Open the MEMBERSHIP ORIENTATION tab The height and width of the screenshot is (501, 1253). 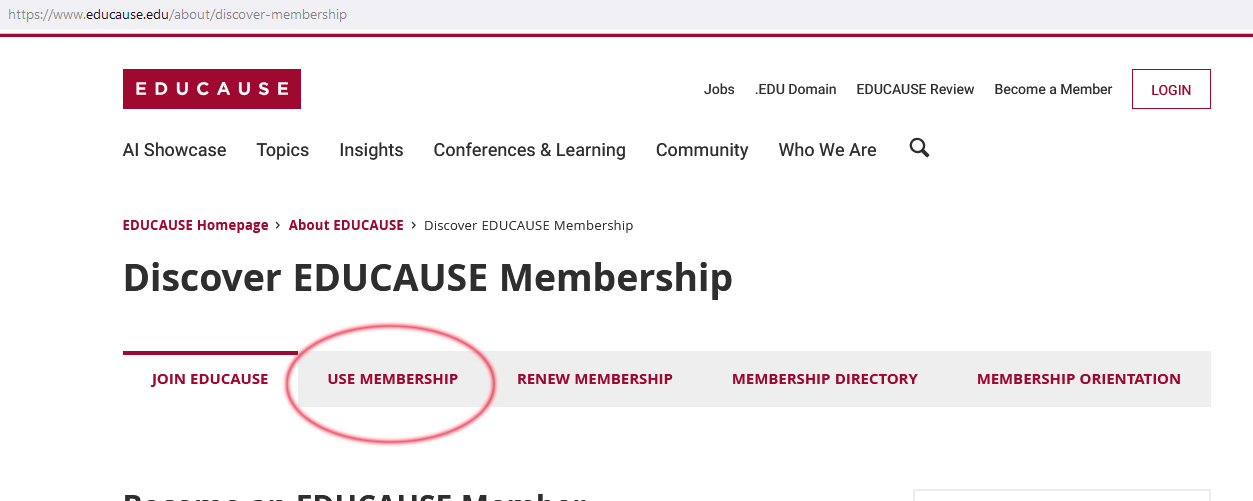(1079, 379)
